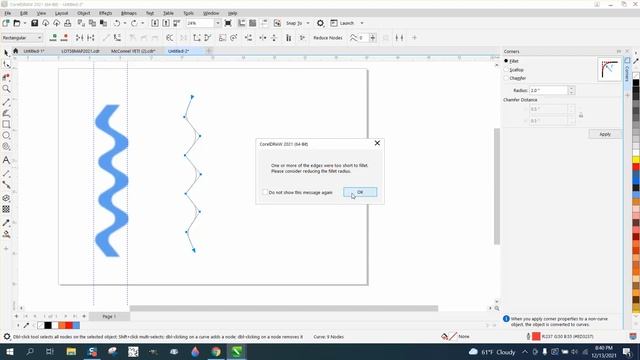The height and width of the screenshot is (360, 640).
Task: Open the Welcome Screen home icon tab
Action: pos(16,51)
